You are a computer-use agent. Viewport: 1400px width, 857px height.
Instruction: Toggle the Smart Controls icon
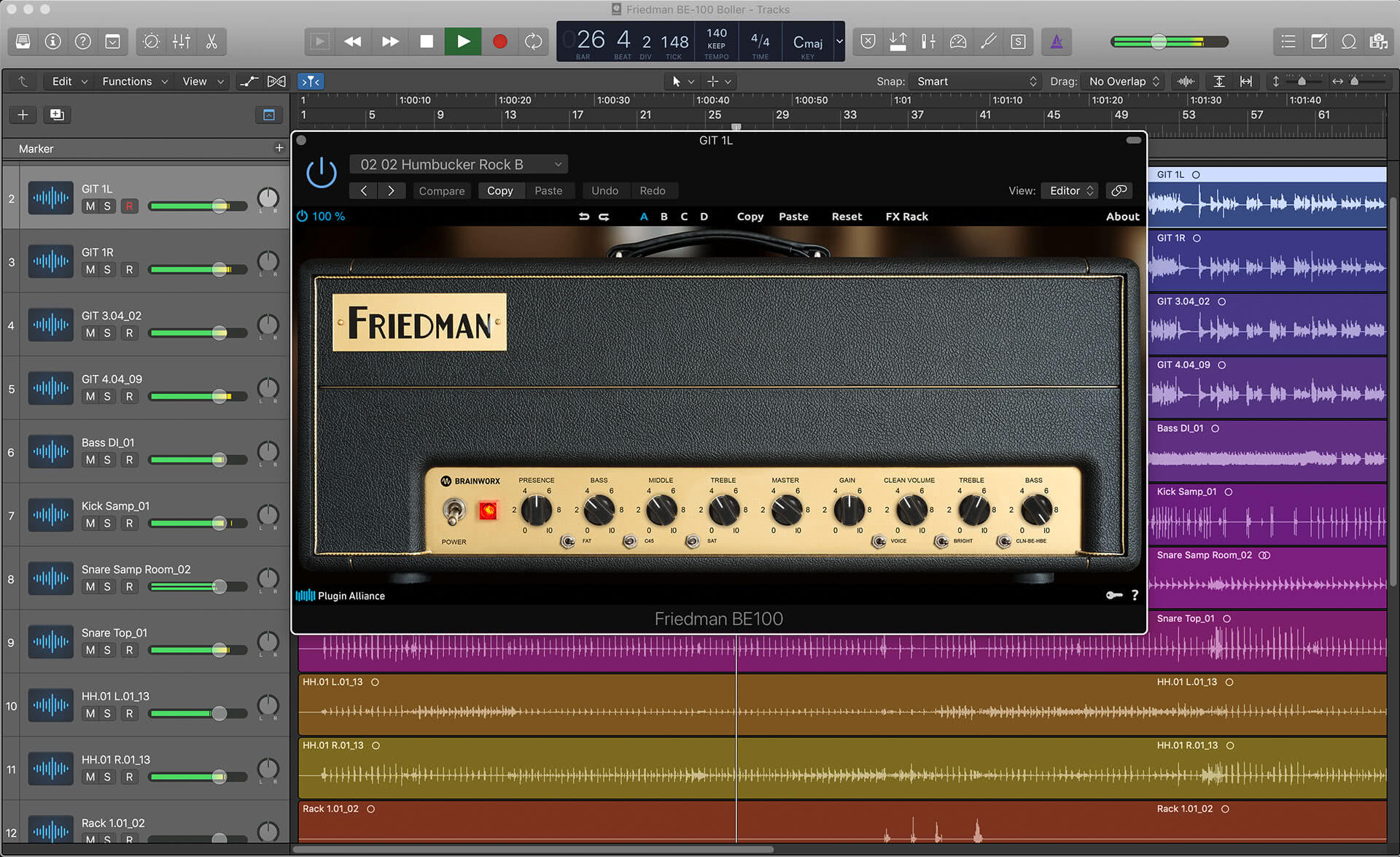pos(151,42)
